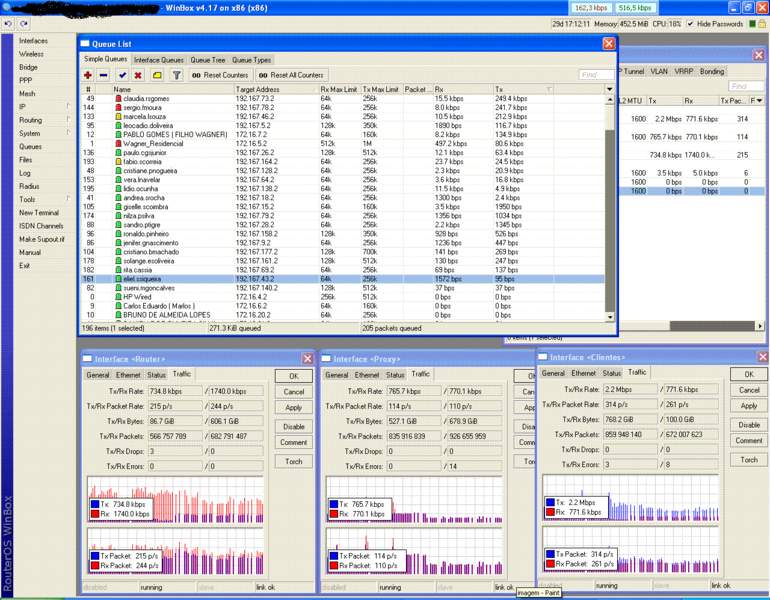The height and width of the screenshot is (600, 770).
Task: Toggle the Hide Passwords checkbox
Action: (x=691, y=23)
